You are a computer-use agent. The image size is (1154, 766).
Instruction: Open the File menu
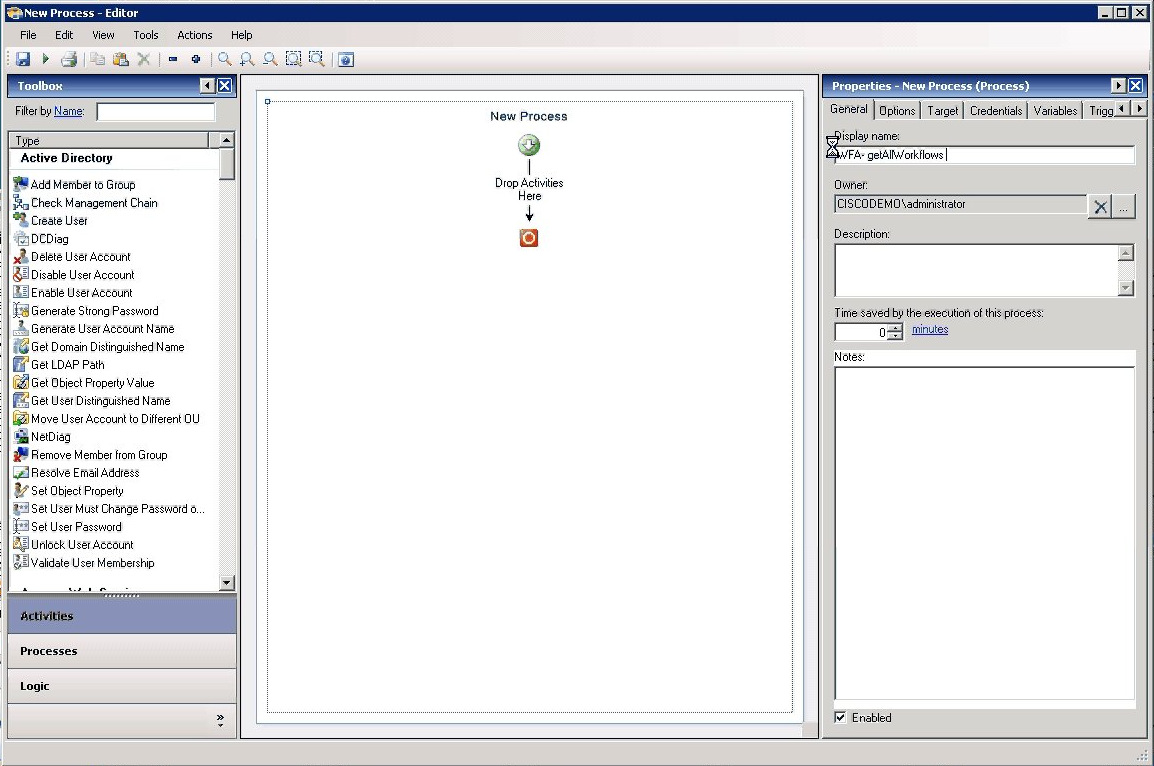(28, 35)
